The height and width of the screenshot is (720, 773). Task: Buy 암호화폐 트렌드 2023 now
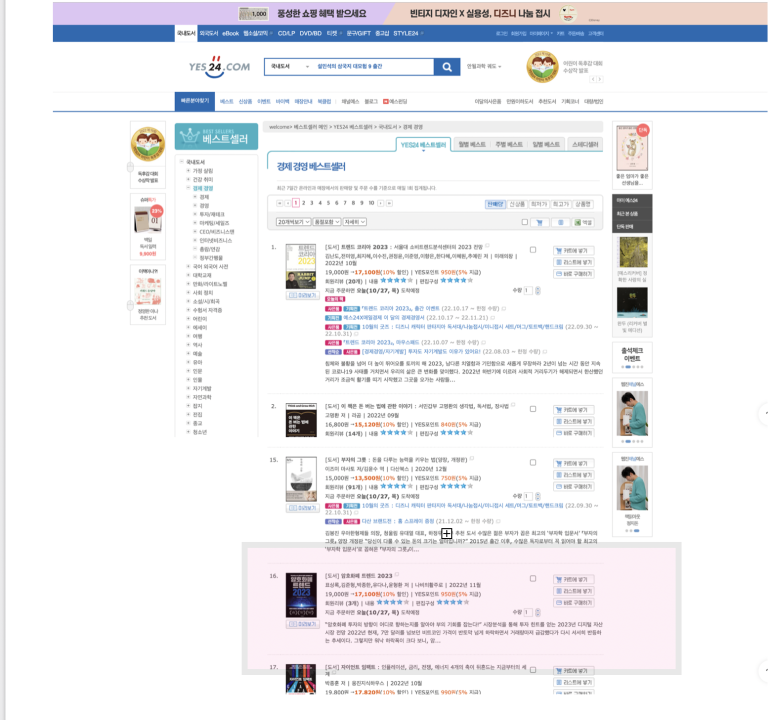point(574,603)
